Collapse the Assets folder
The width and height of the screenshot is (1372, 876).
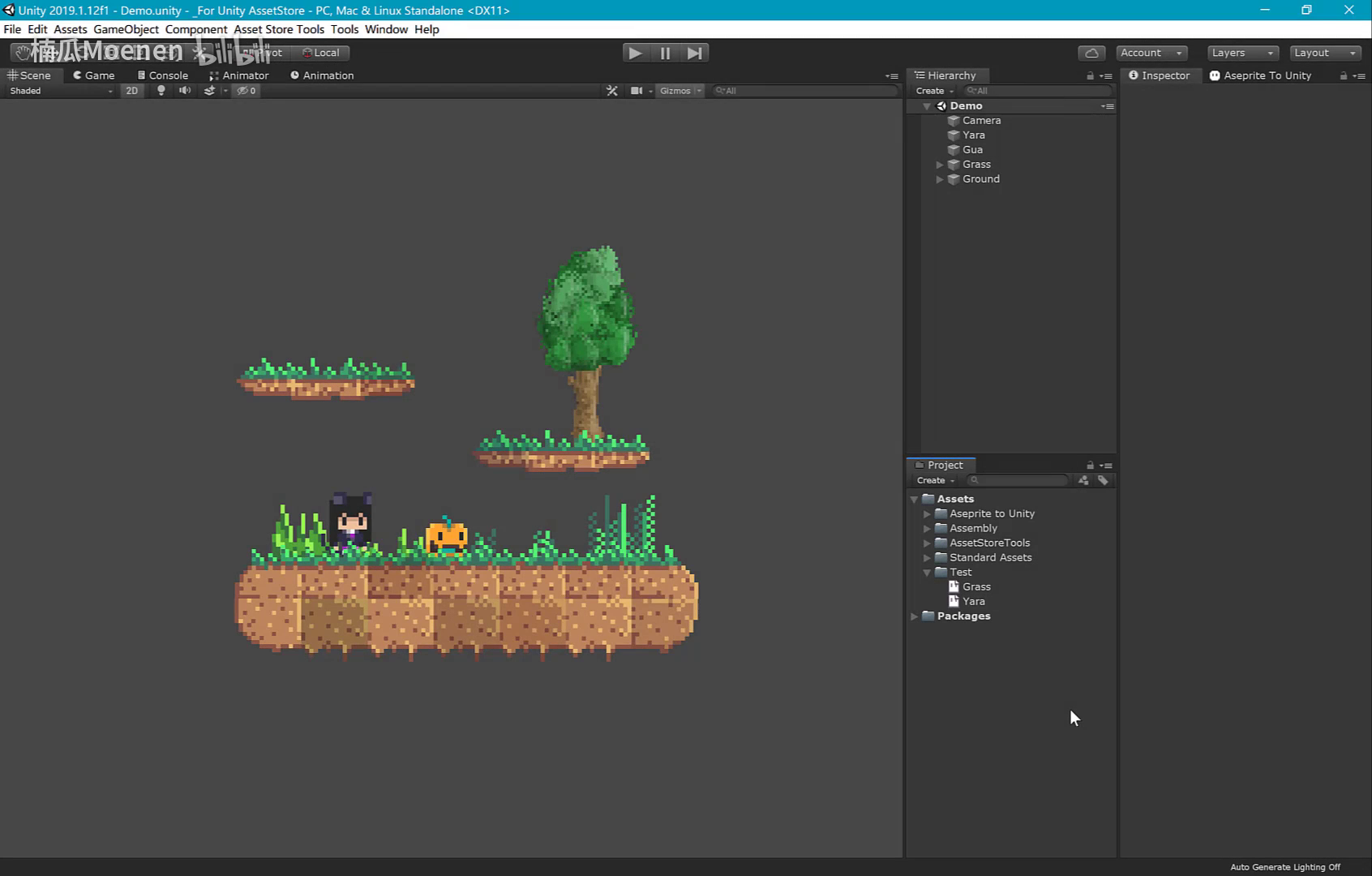[x=914, y=500]
